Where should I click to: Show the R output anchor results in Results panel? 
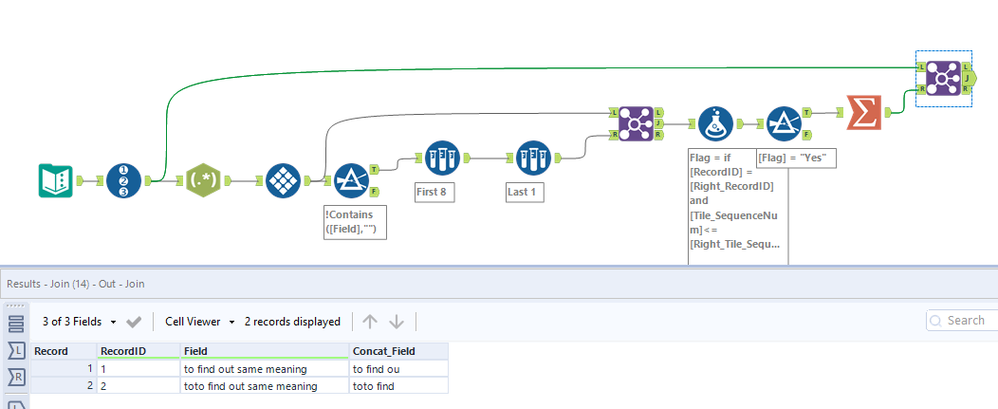(17, 377)
